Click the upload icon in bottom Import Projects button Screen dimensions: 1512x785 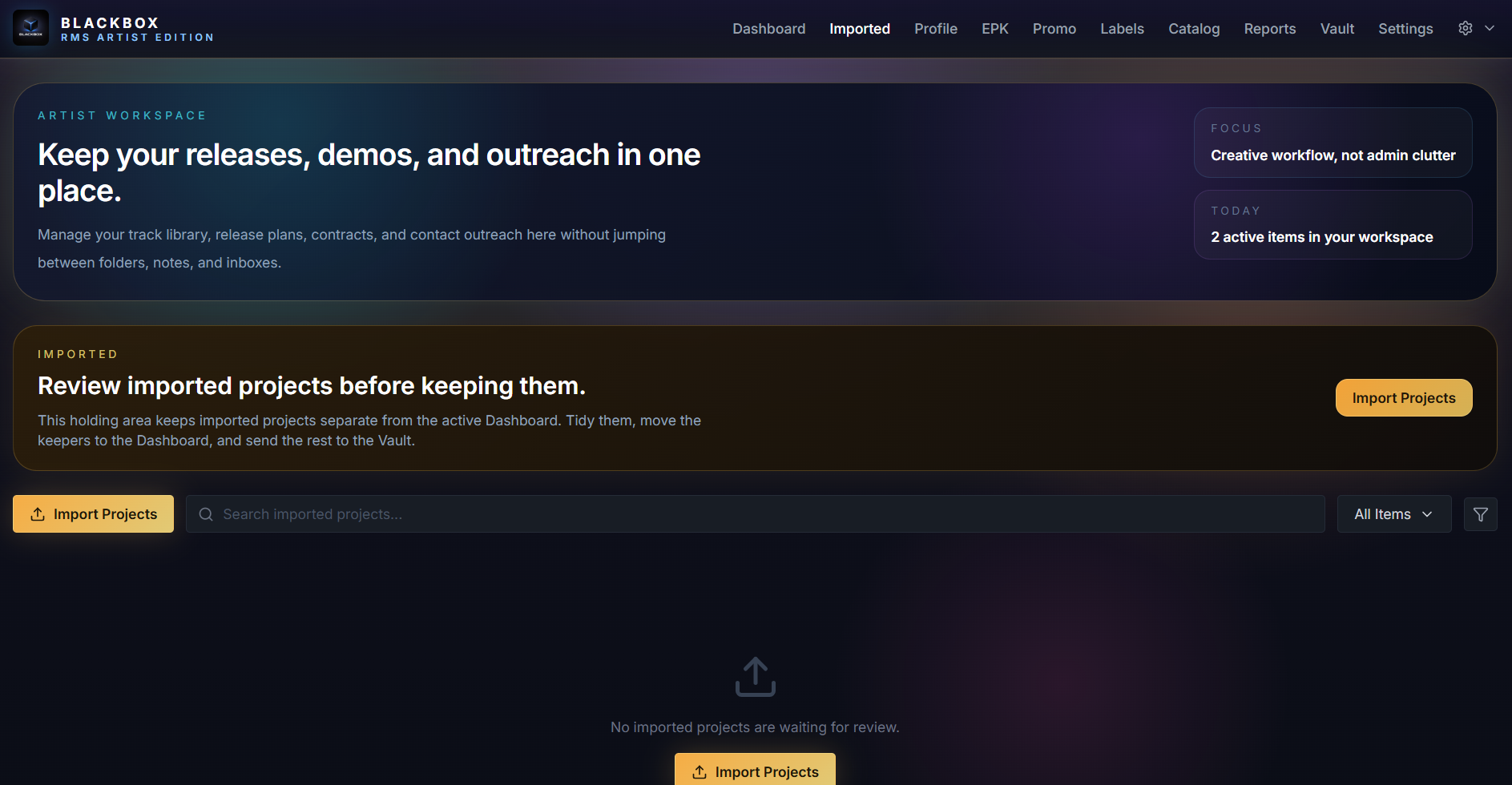click(700, 771)
